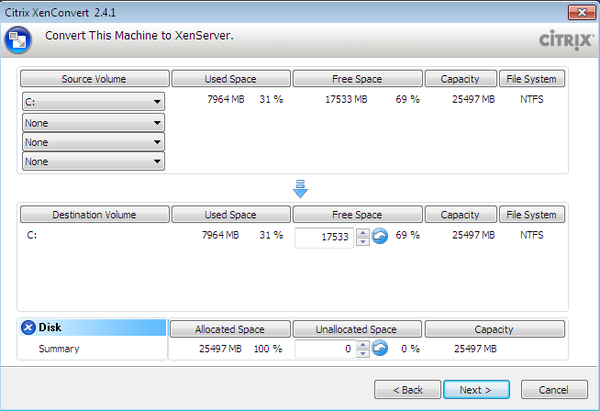Open the C: source volume dropdown
Screen dimensions: 600x411
[93, 101]
